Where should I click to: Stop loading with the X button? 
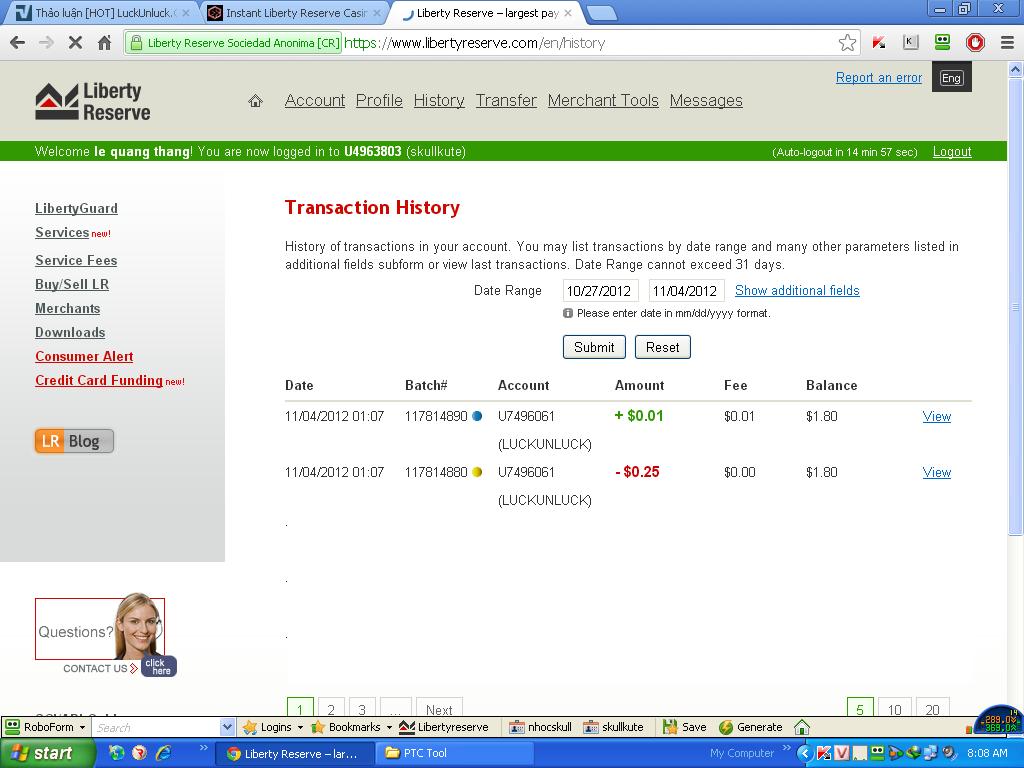pyautogui.click(x=75, y=43)
